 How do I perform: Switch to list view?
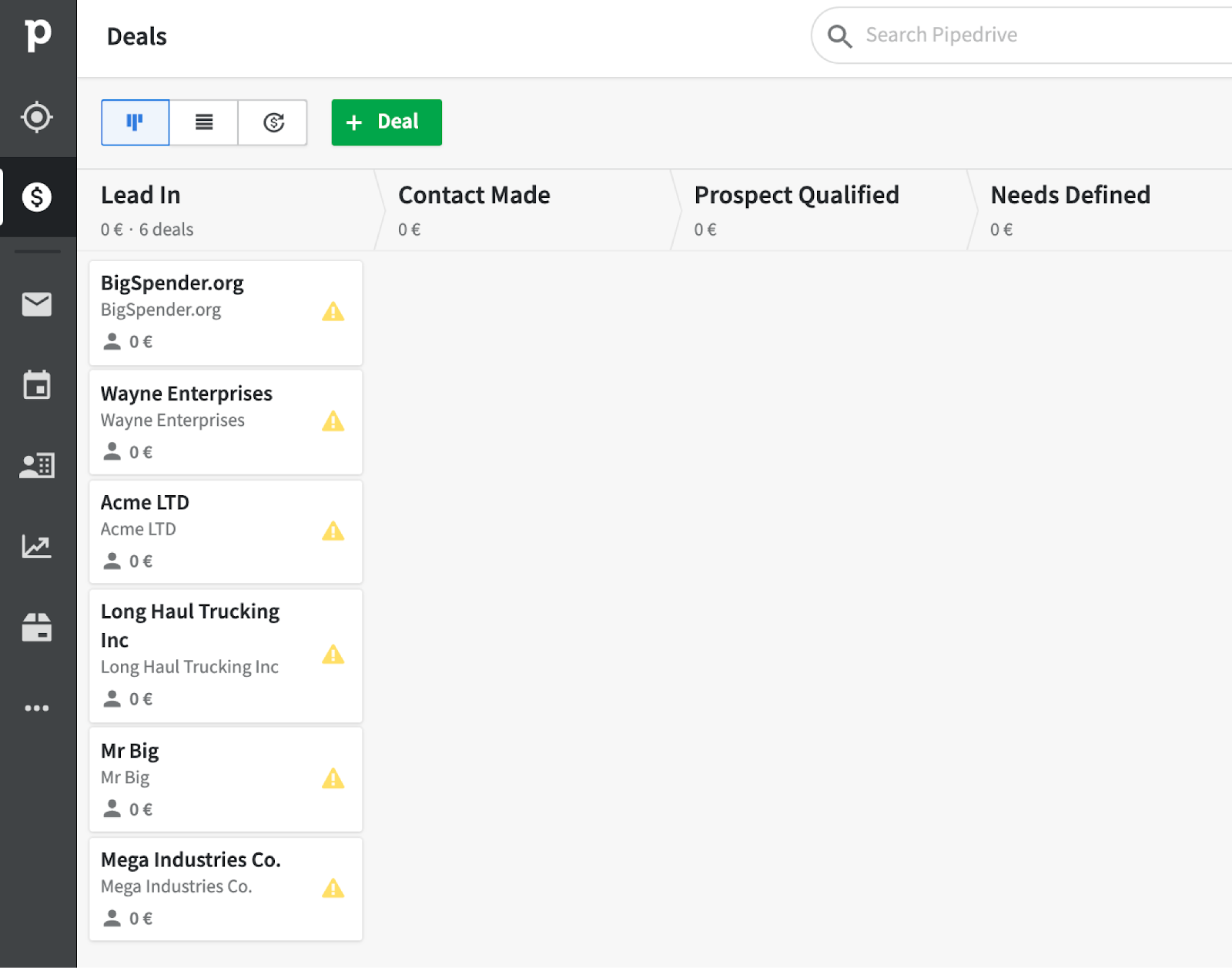click(204, 122)
